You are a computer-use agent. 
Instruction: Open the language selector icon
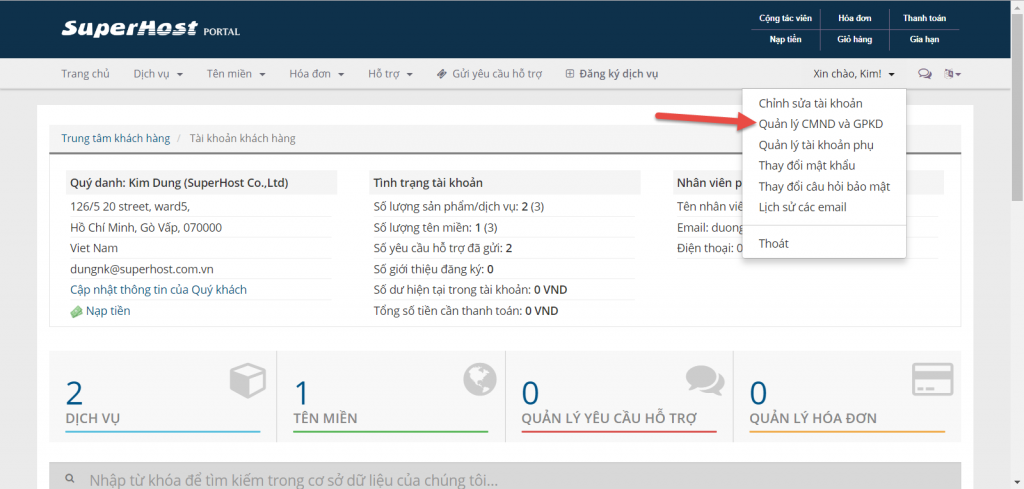952,74
